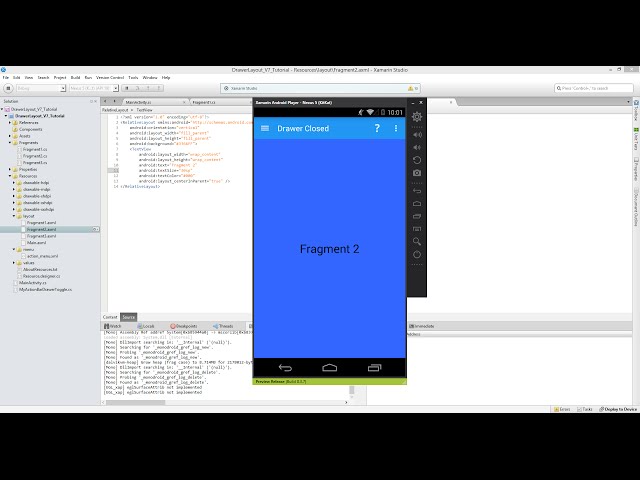Open the Build menu
The image size is (640, 480).
coord(76,78)
